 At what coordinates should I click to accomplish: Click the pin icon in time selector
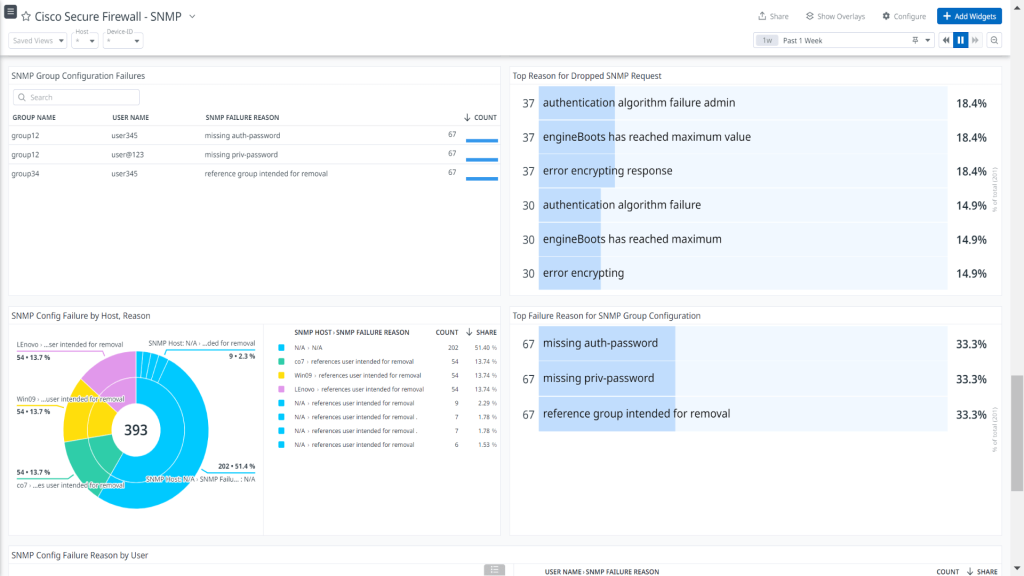(915, 40)
